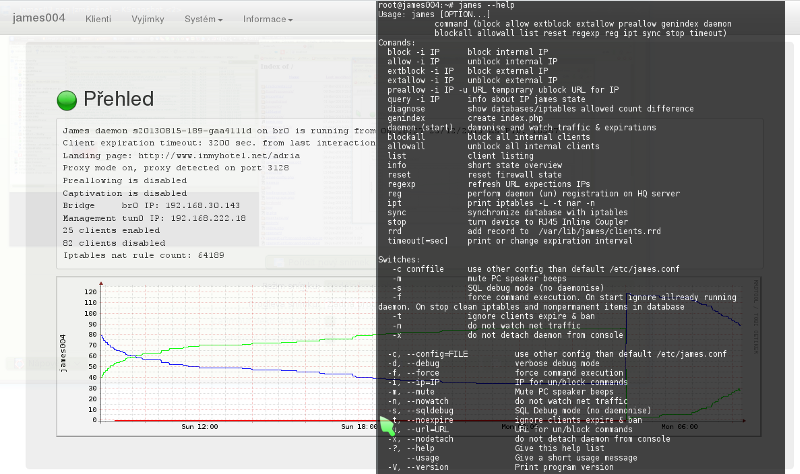Select the Přehled heading text
Viewport: 800px width, 474px height.
pyautogui.click(x=119, y=99)
